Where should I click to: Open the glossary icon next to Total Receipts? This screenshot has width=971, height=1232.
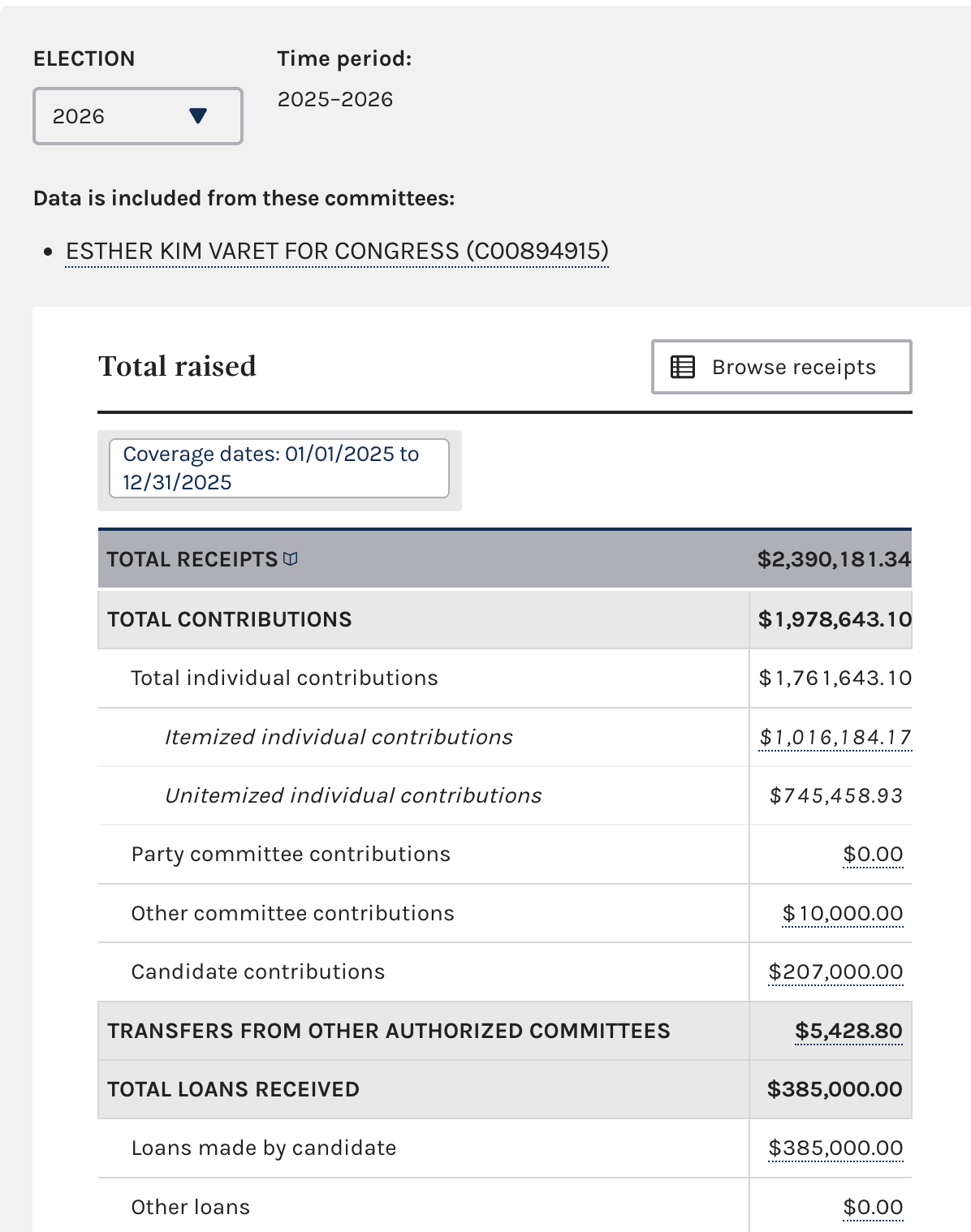(291, 559)
